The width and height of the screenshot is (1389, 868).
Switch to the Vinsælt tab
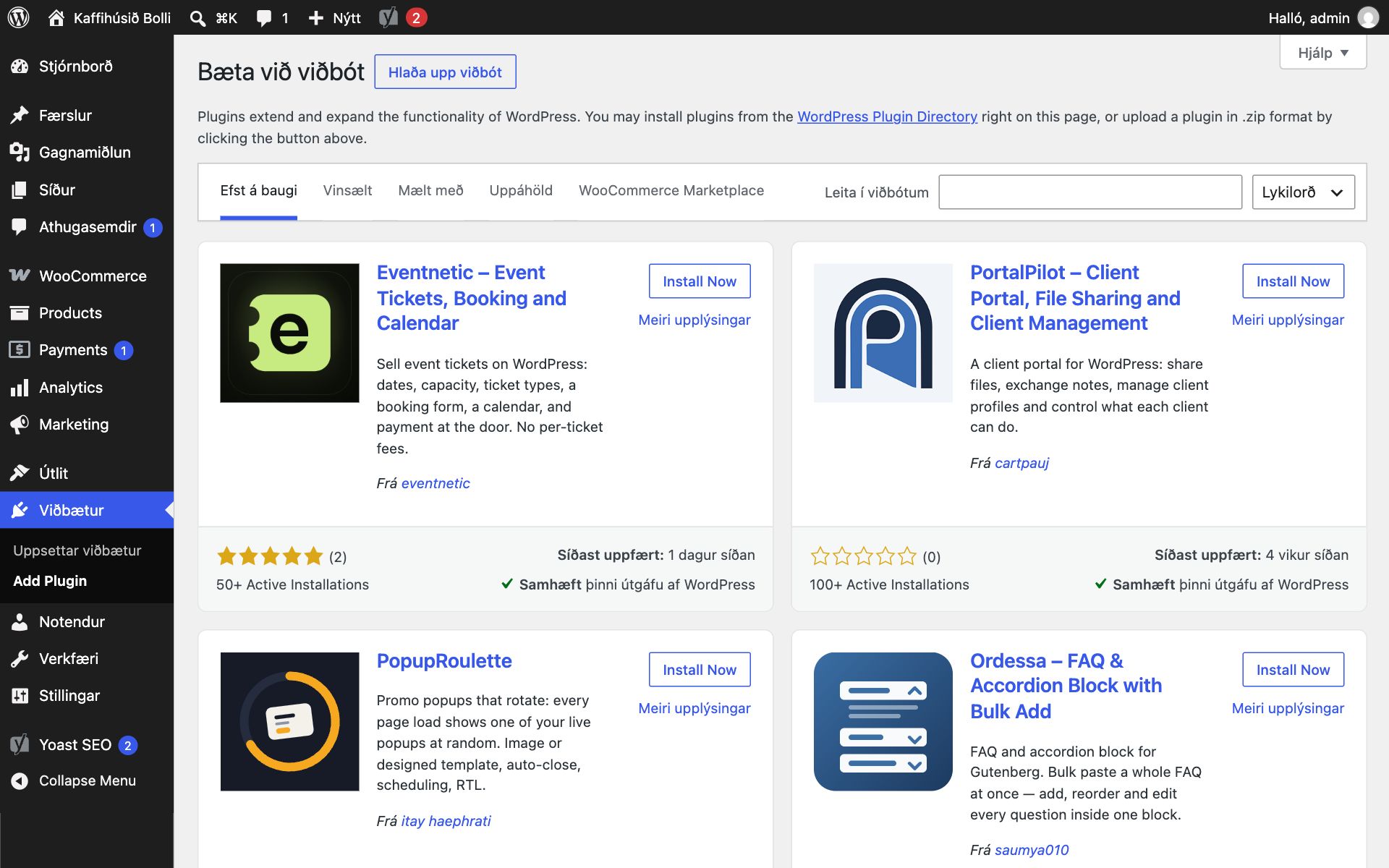pyautogui.click(x=347, y=191)
